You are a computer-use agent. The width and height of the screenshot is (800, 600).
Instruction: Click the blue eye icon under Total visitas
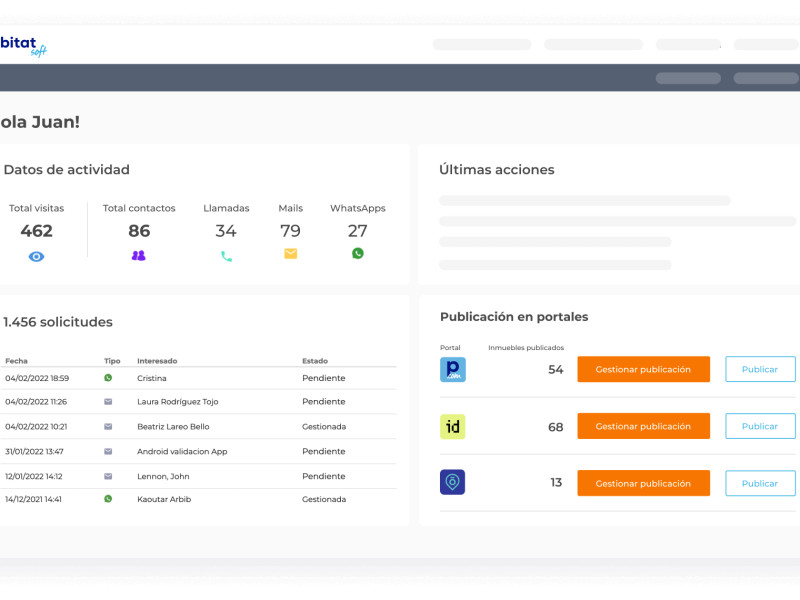pyautogui.click(x=37, y=256)
